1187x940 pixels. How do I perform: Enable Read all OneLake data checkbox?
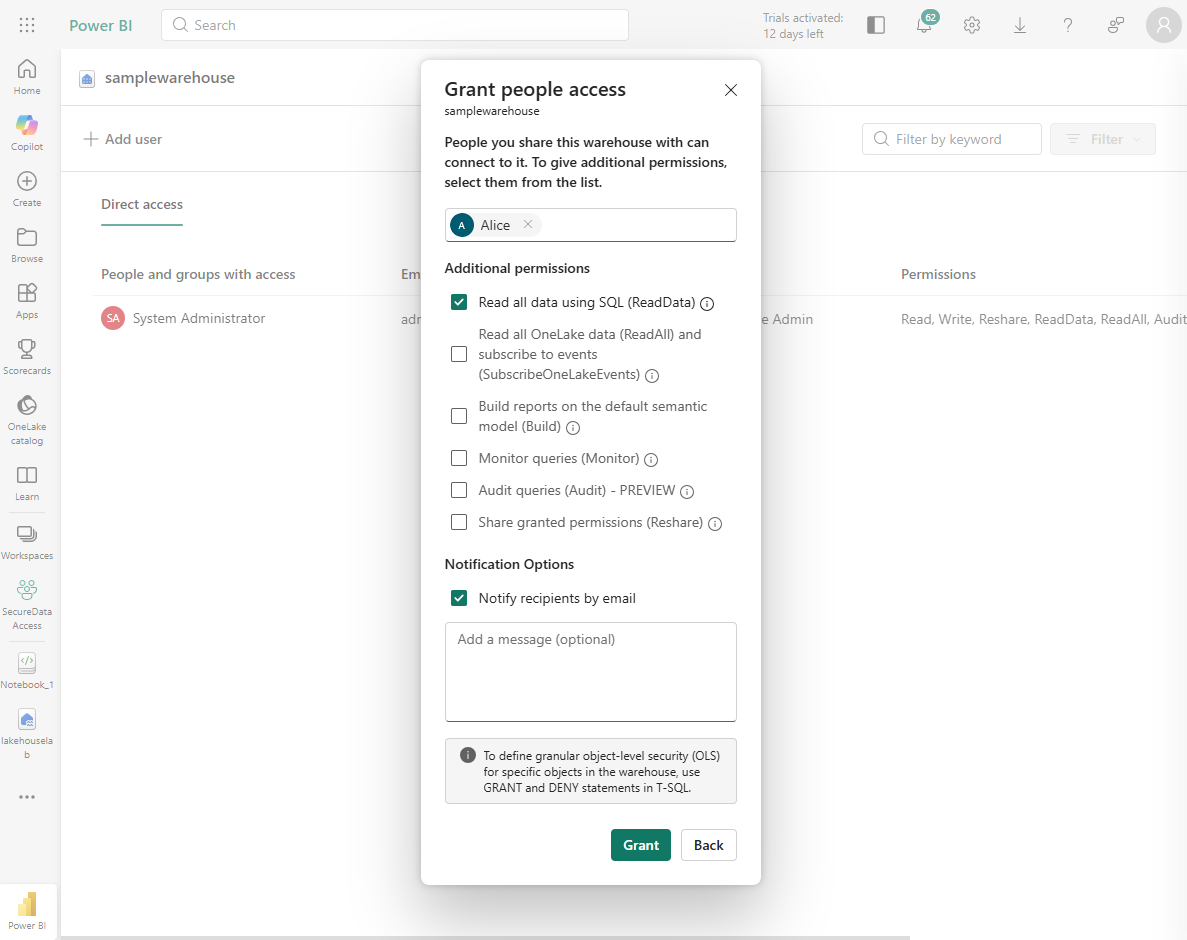[459, 354]
